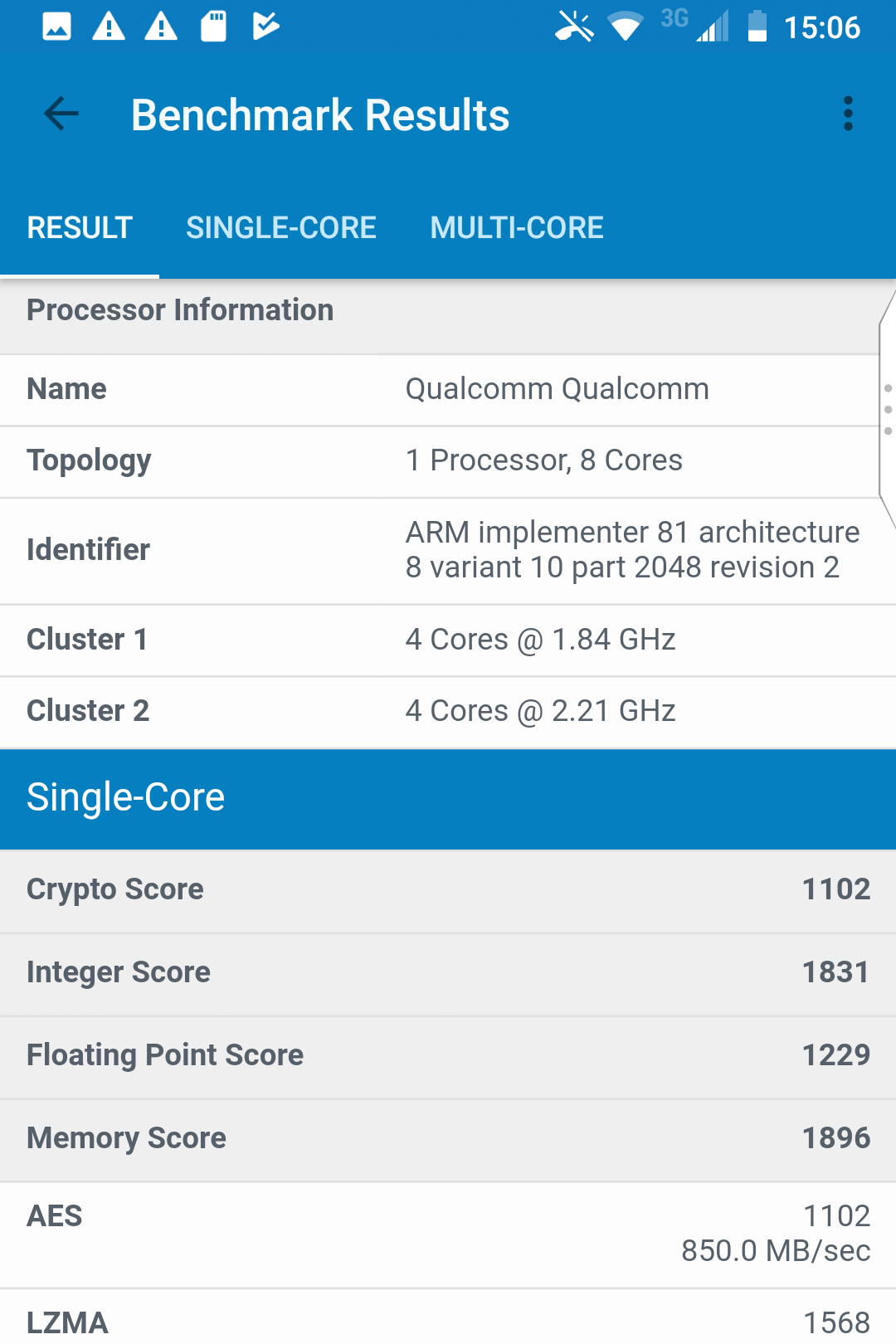Image resolution: width=896 pixels, height=1344 pixels.
Task: Tap the Cluster 2 frequency row
Action: point(448,712)
